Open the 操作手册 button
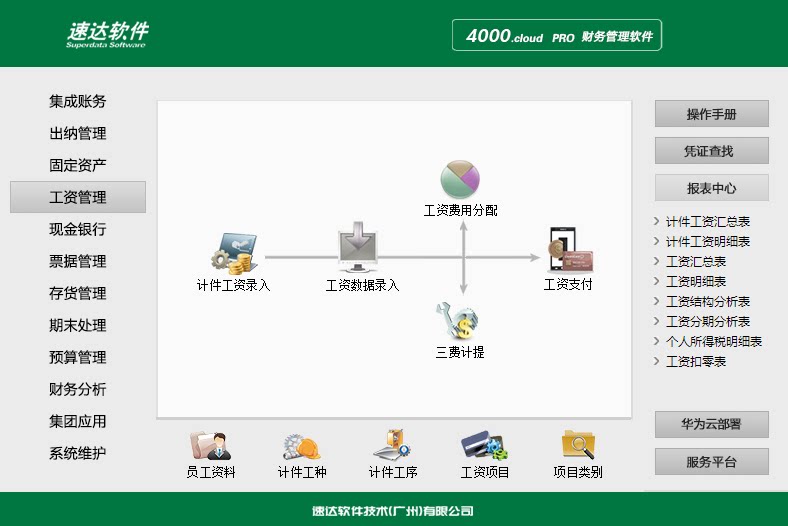The image size is (788, 526). pyautogui.click(x=712, y=114)
